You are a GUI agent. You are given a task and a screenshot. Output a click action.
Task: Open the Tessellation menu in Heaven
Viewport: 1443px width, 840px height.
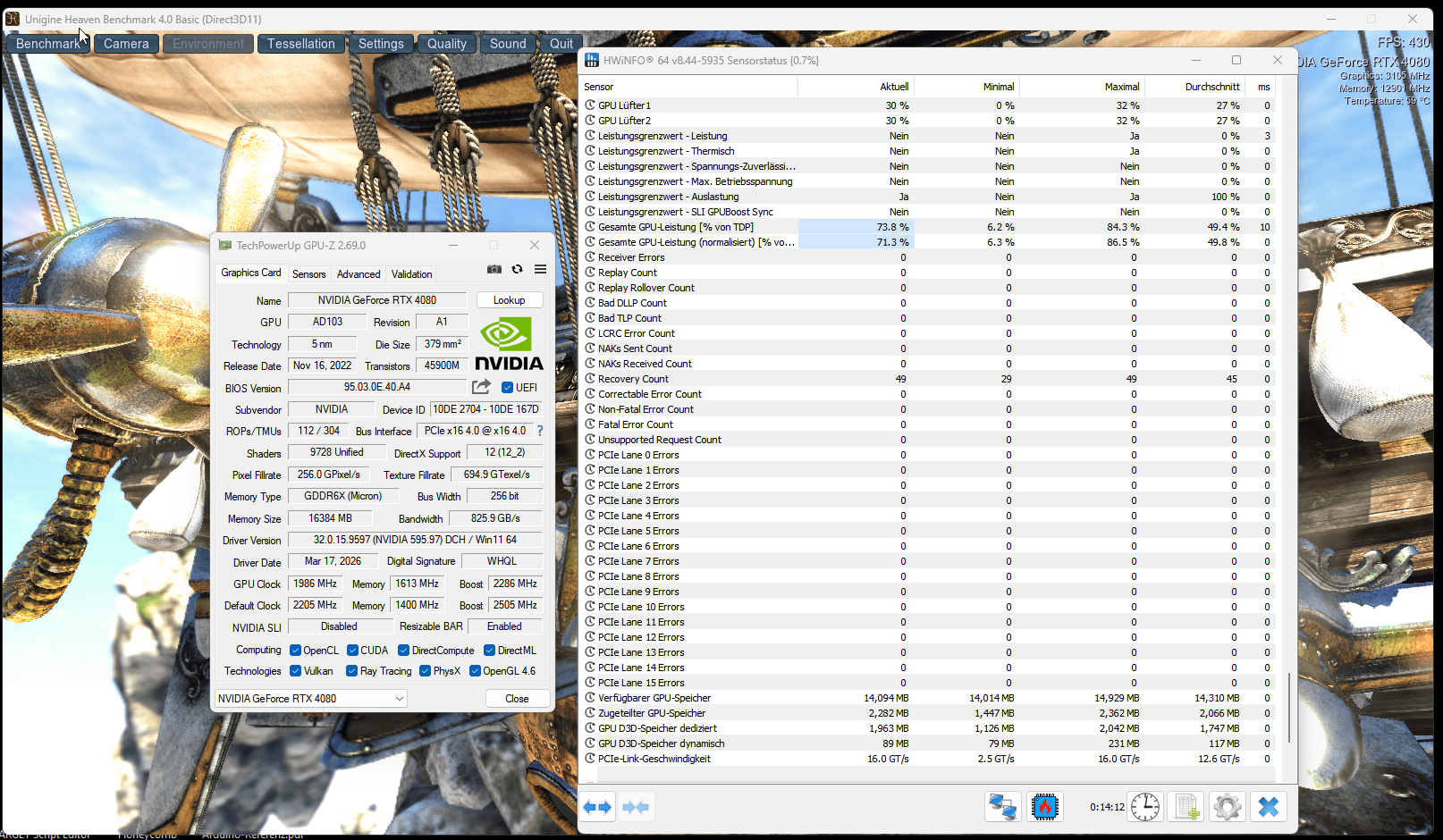[300, 44]
